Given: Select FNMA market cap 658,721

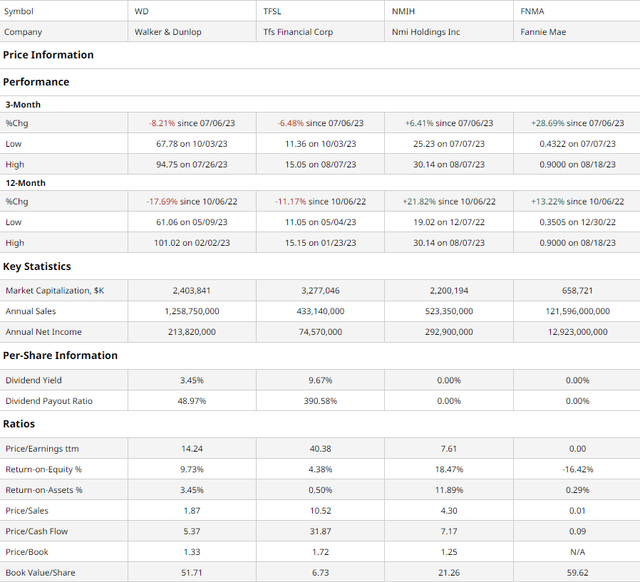Looking at the screenshot, I should click(x=578, y=291).
